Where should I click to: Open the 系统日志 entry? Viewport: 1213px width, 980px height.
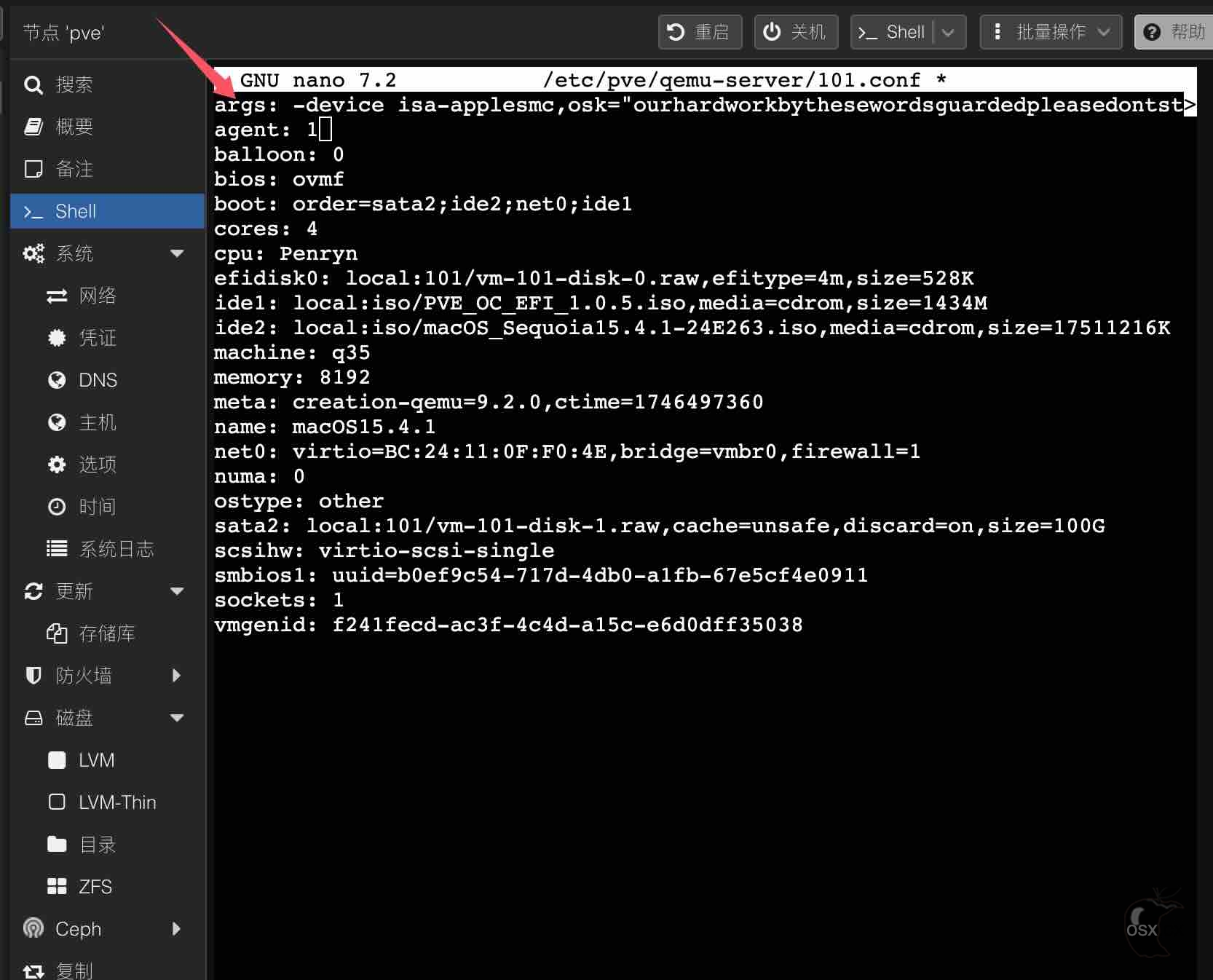point(107,549)
